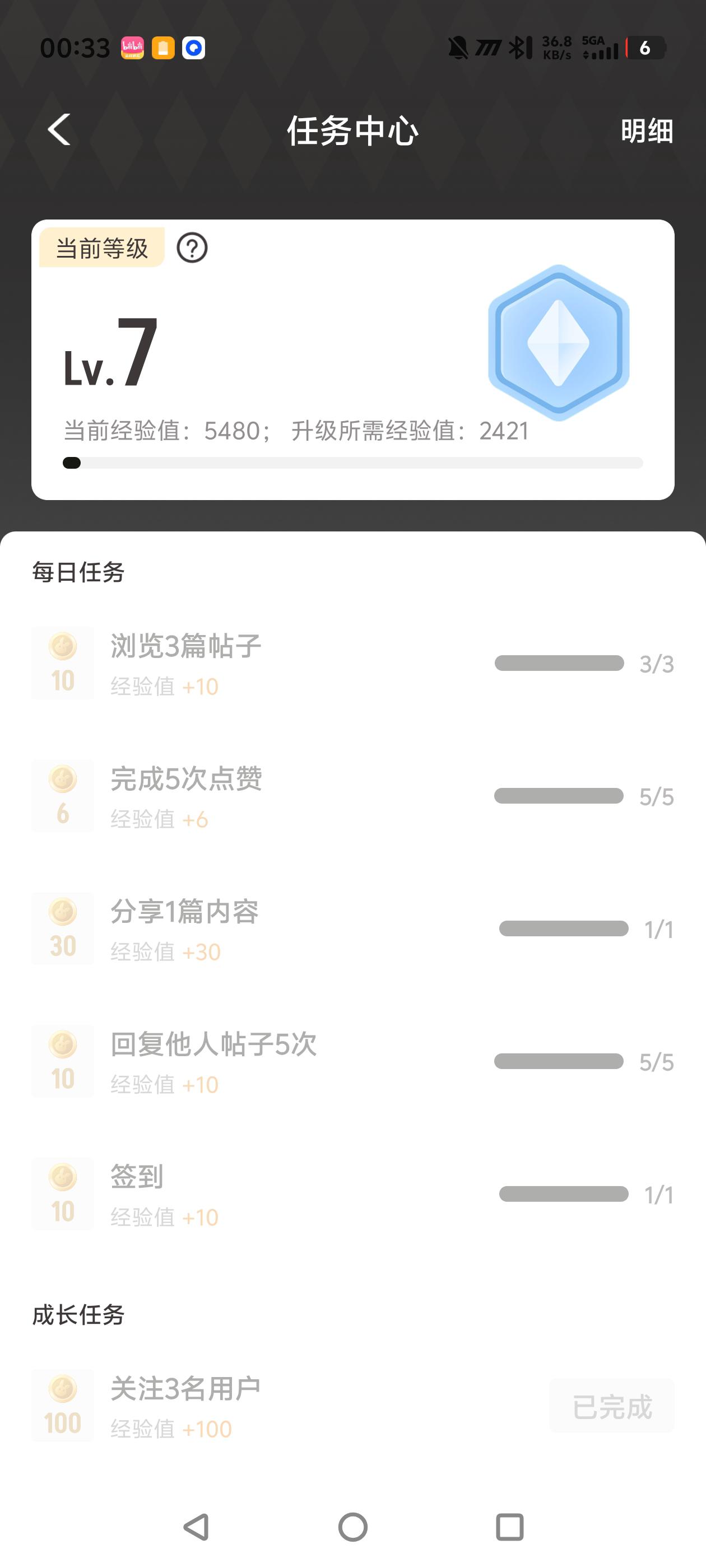Tap the 已完成 button for follow task
The width and height of the screenshot is (706, 1568).
611,1407
